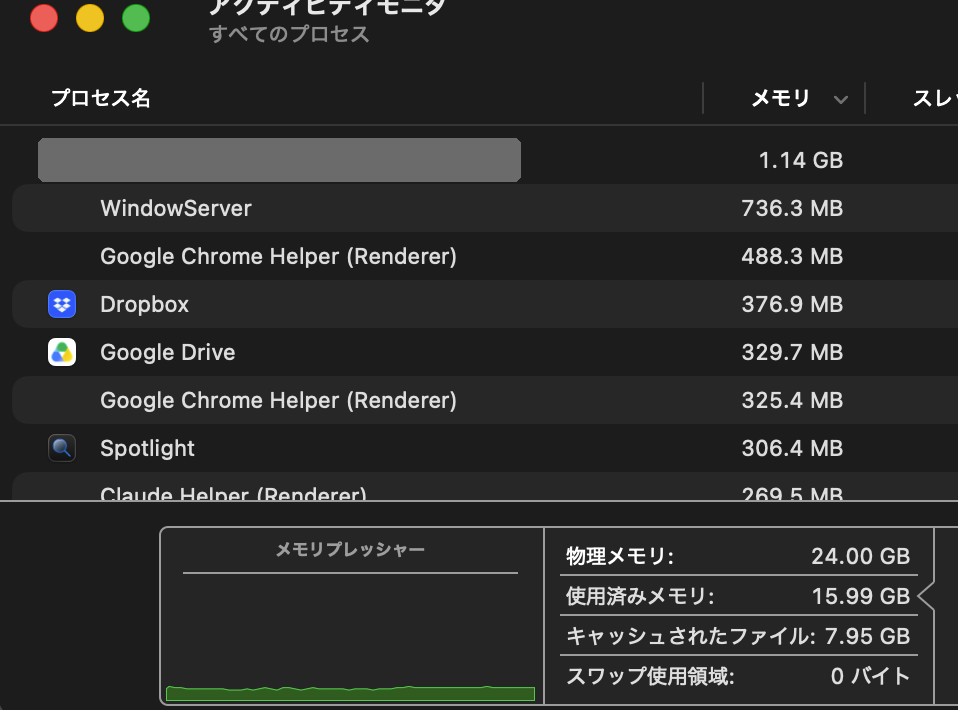Select the Claude Helper (Renderer) row
The image size is (958, 710).
click(485, 487)
